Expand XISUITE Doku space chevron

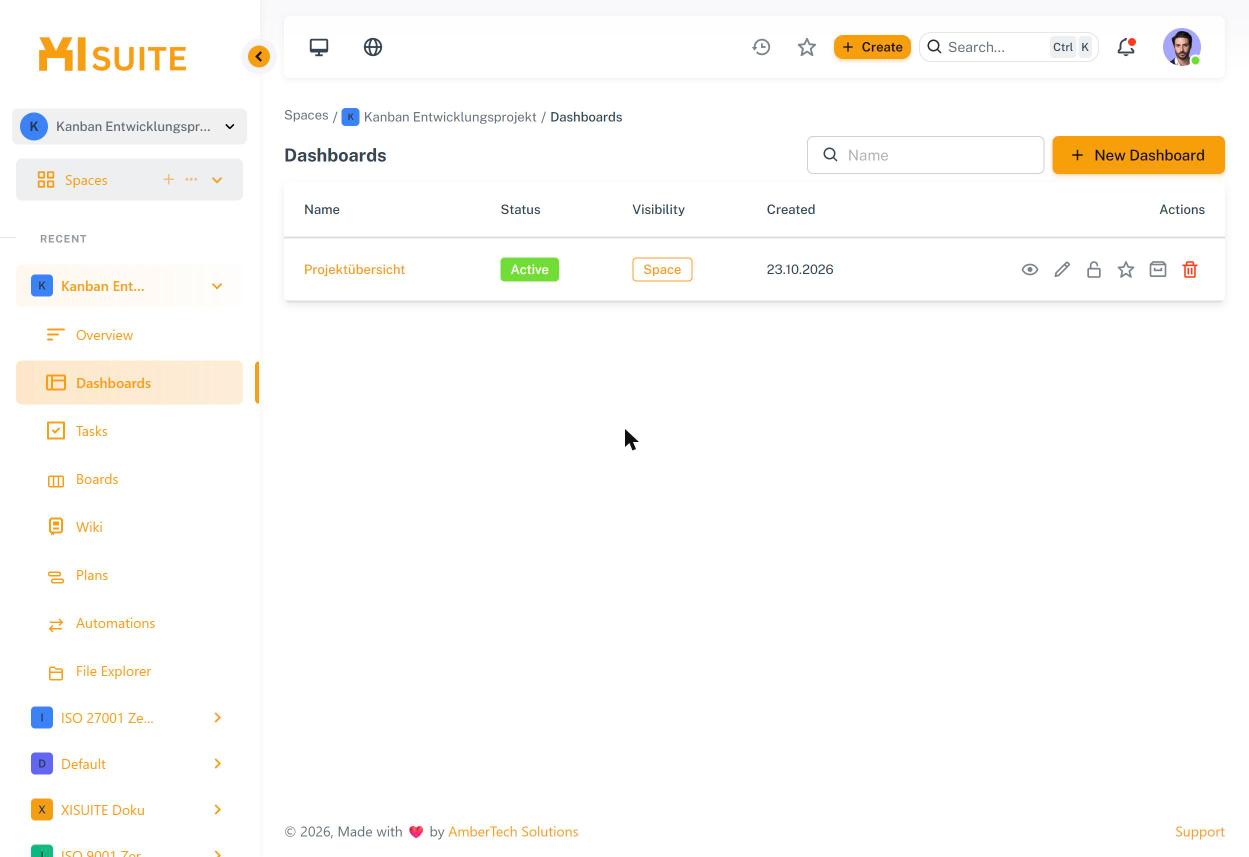click(217, 810)
